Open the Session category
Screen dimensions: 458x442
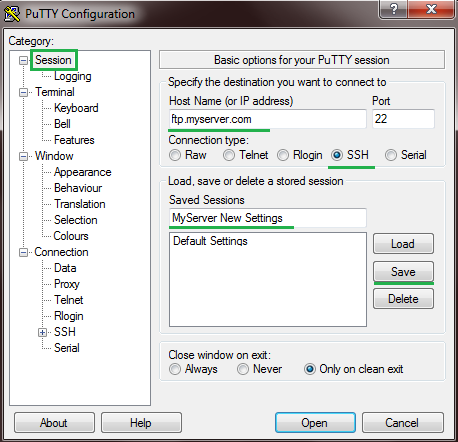tap(53, 60)
